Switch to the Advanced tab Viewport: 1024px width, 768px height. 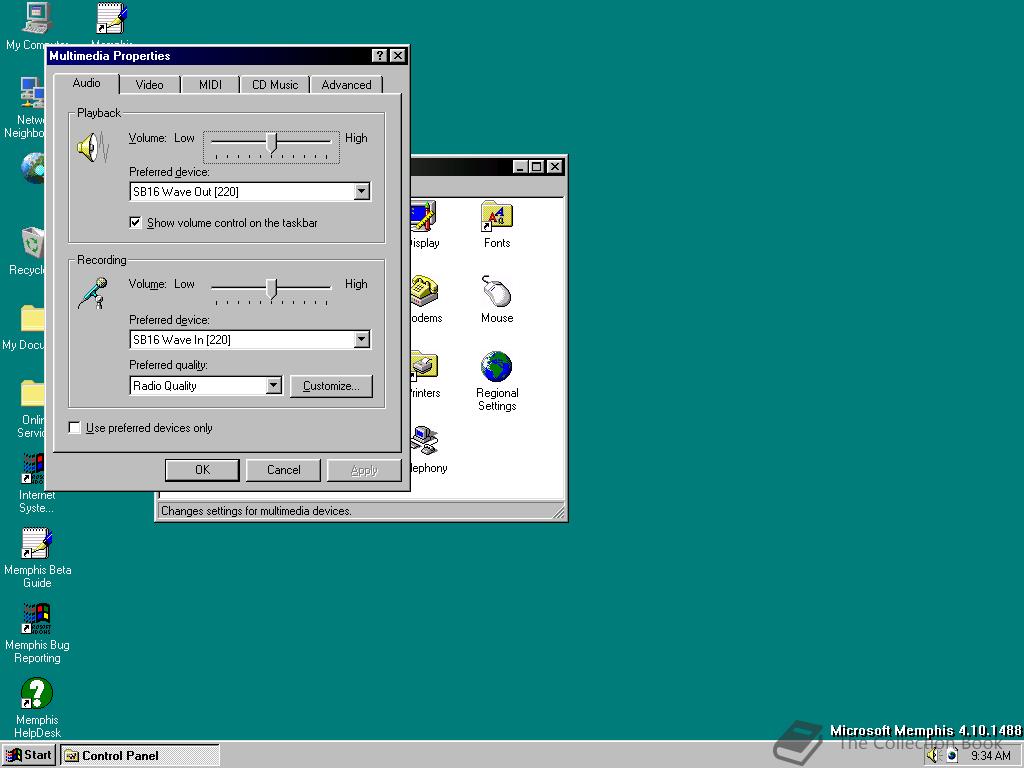(346, 85)
